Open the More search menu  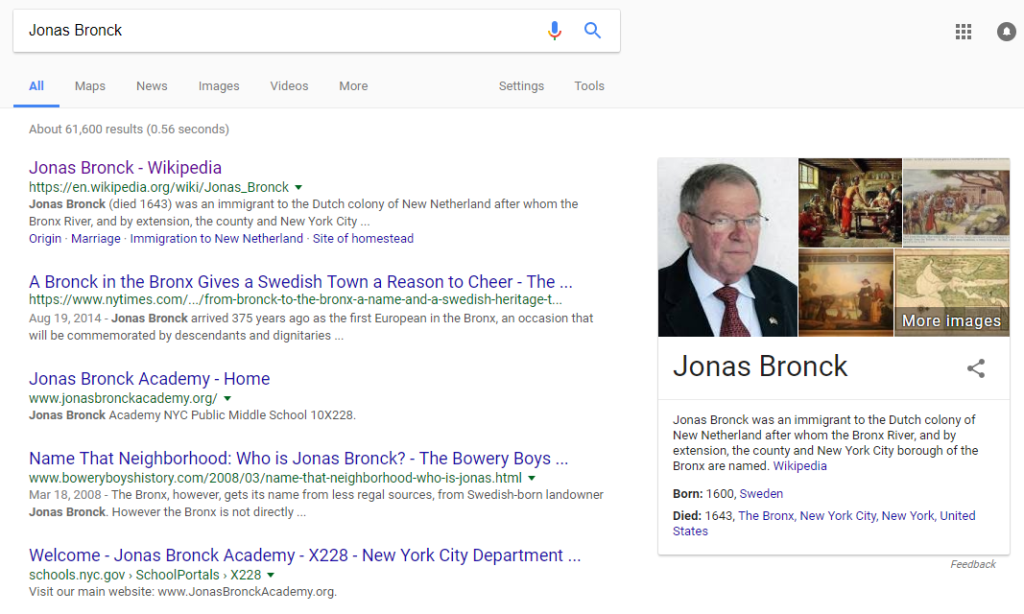tap(353, 86)
